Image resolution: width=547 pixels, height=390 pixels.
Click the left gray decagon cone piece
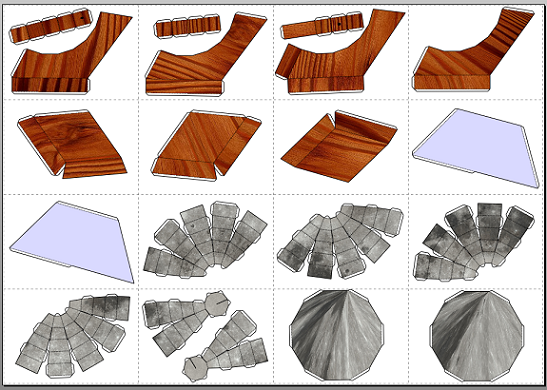point(337,335)
